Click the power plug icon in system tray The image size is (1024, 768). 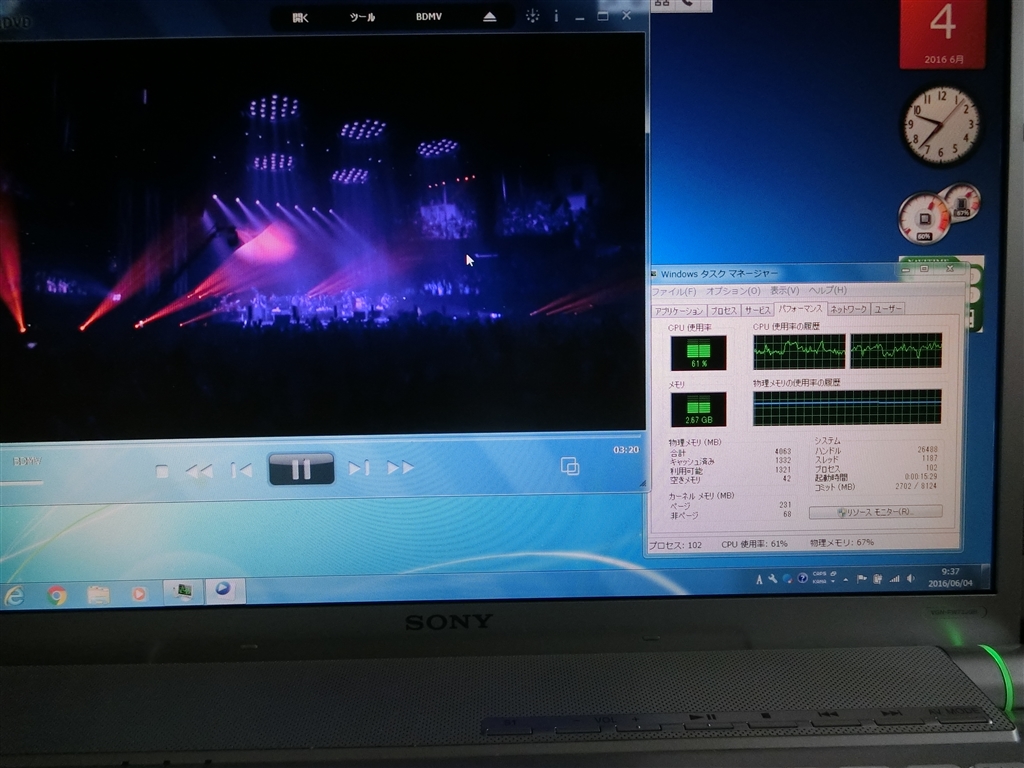click(x=878, y=579)
